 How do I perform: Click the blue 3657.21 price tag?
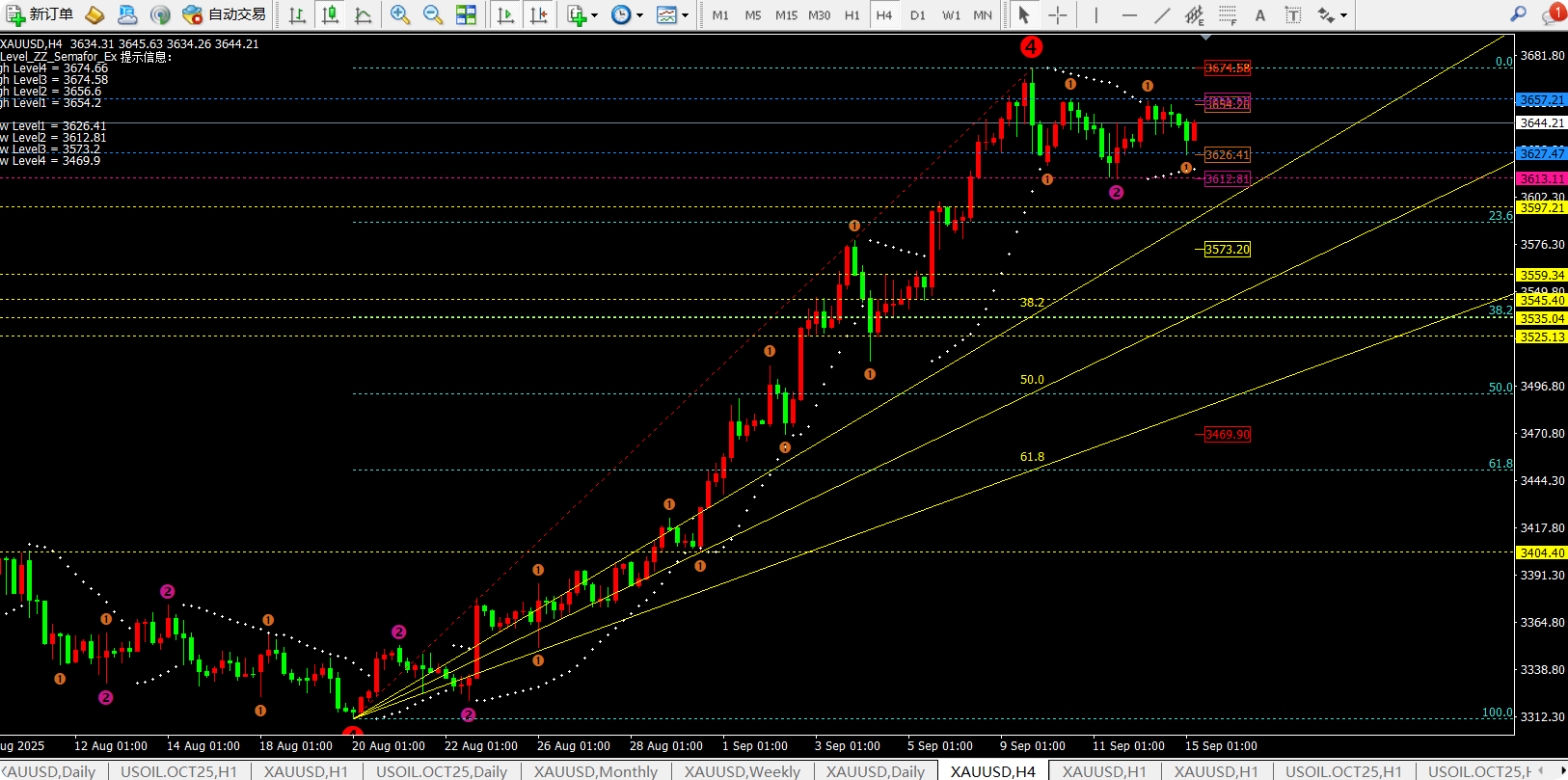pos(1542,100)
